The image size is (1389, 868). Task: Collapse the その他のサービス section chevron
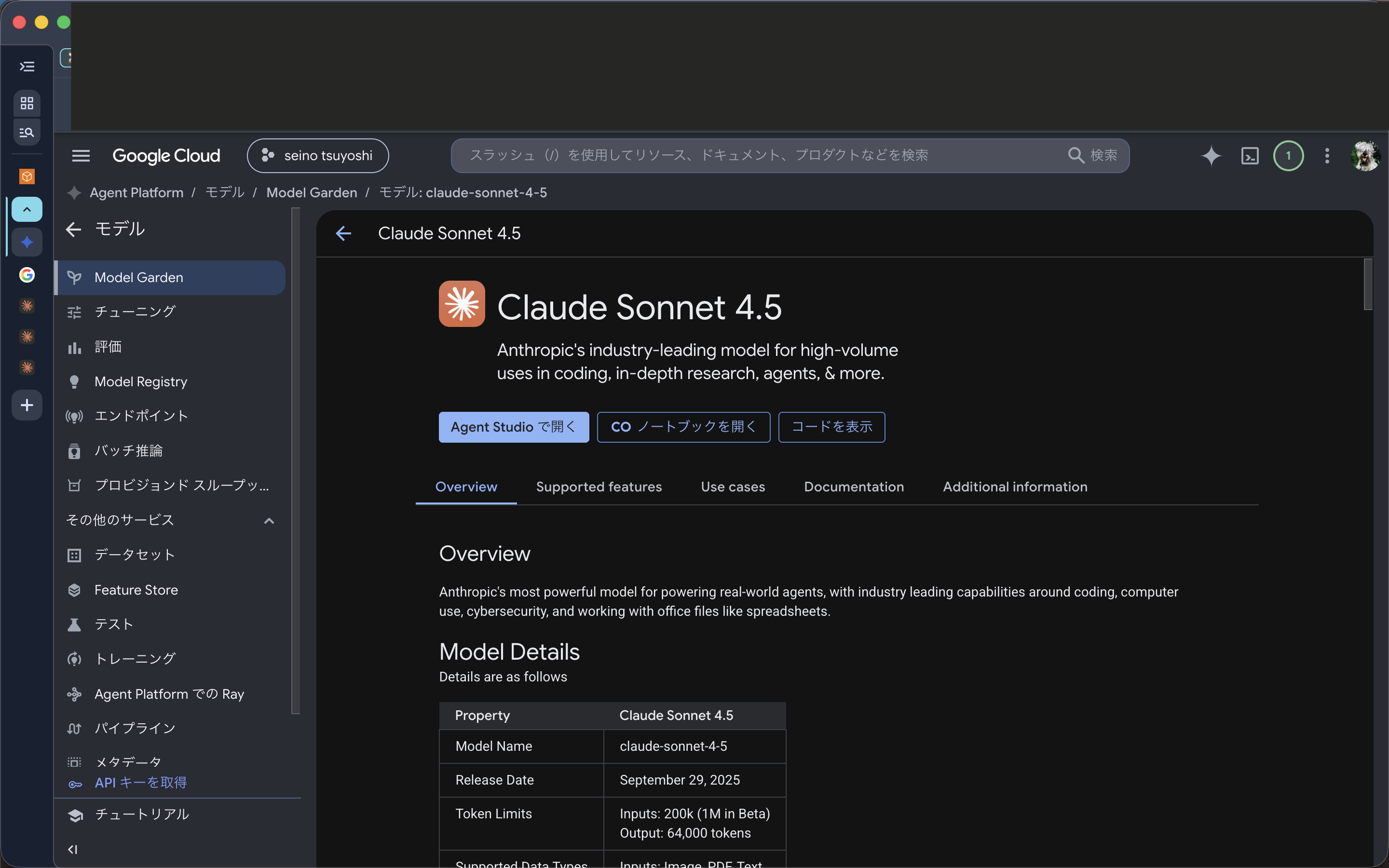(x=269, y=521)
